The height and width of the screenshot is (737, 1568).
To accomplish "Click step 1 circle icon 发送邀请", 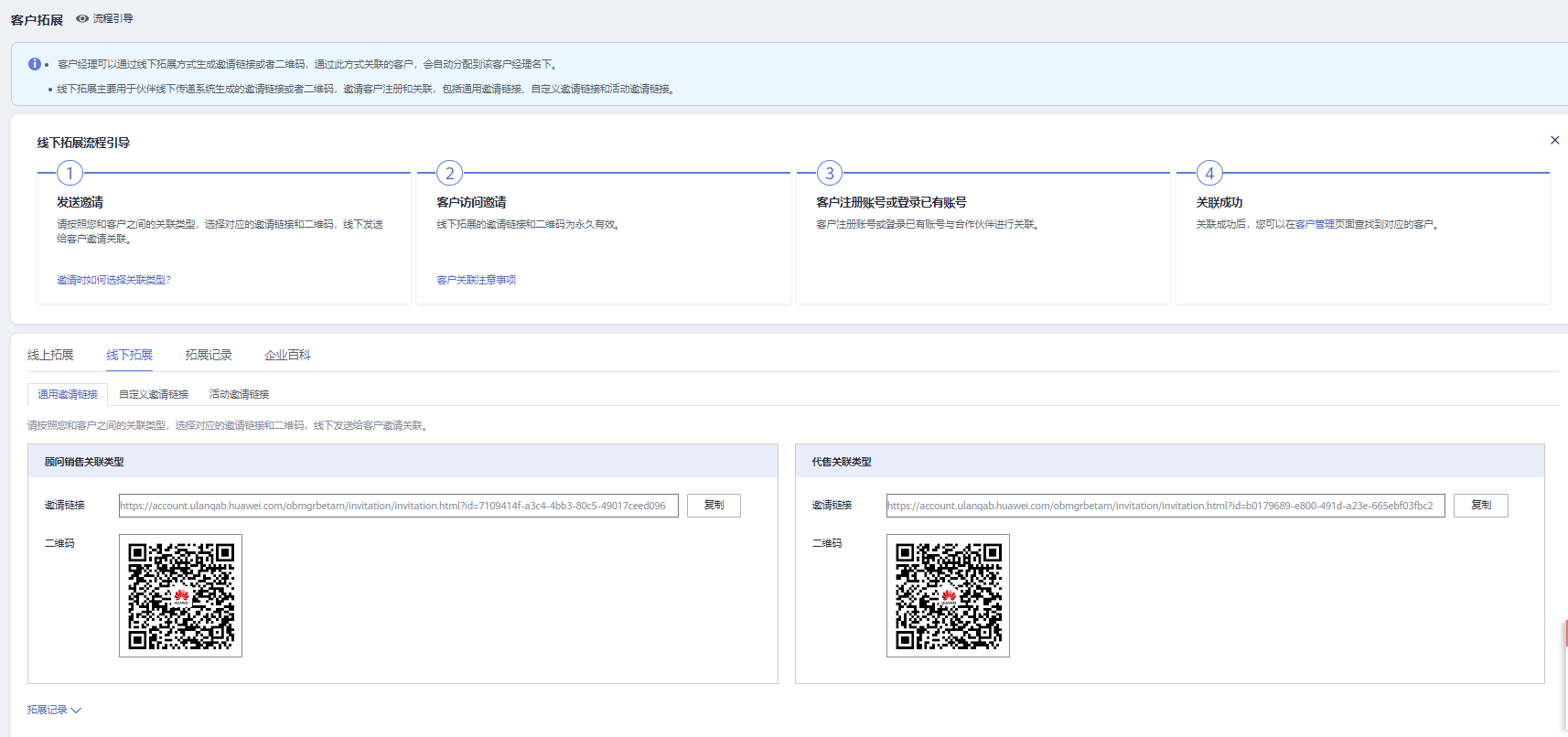I will click(x=70, y=173).
